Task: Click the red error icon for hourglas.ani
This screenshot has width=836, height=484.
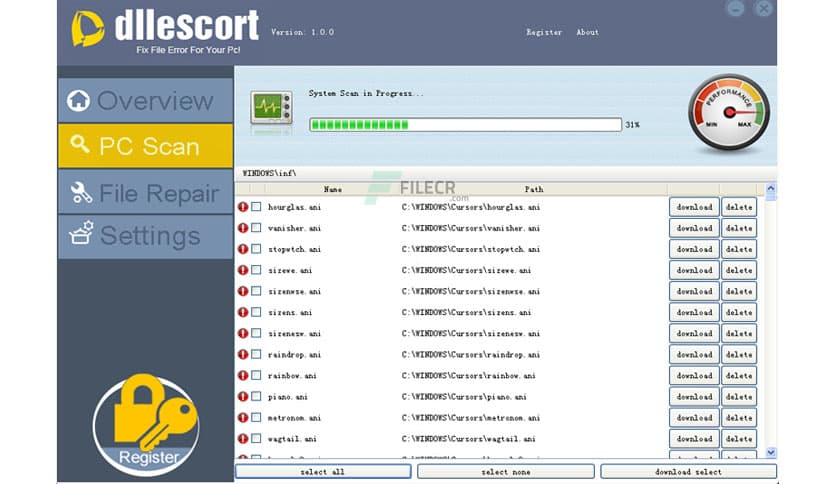Action: pyautogui.click(x=243, y=207)
